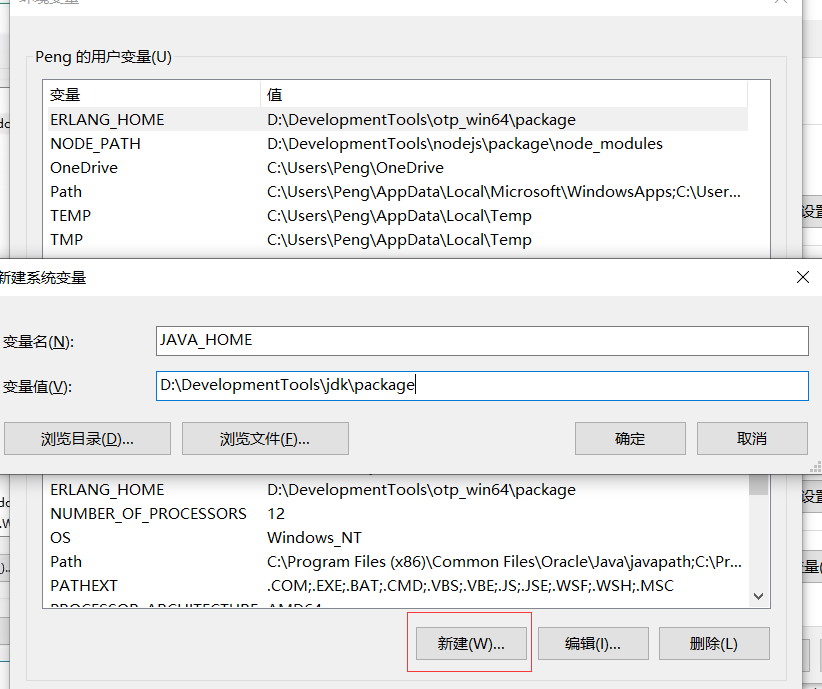822x689 pixels.
Task: Click 删除(L) button for system variables
Action: coord(714,643)
